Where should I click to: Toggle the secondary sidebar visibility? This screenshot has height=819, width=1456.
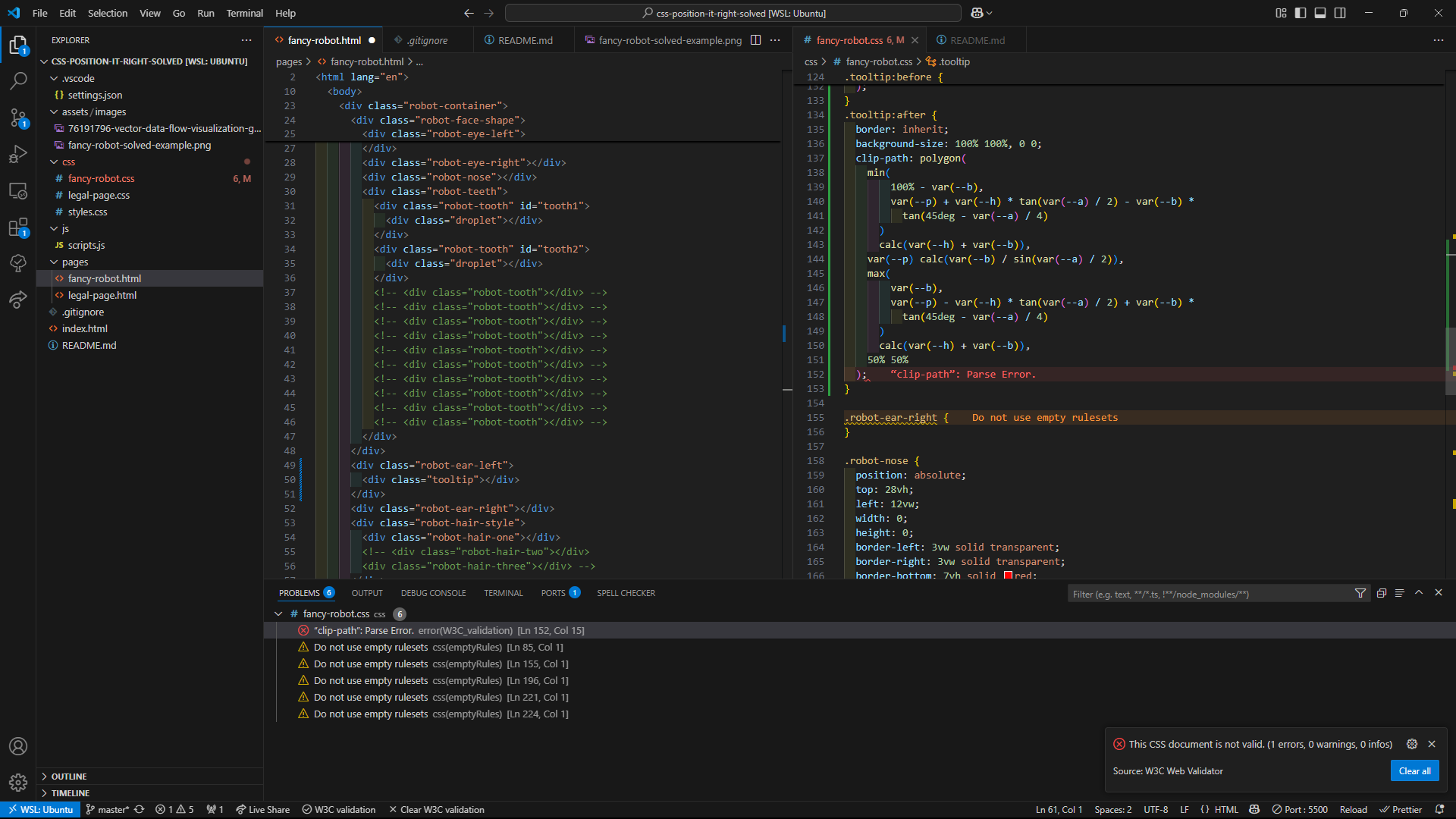pos(1340,13)
